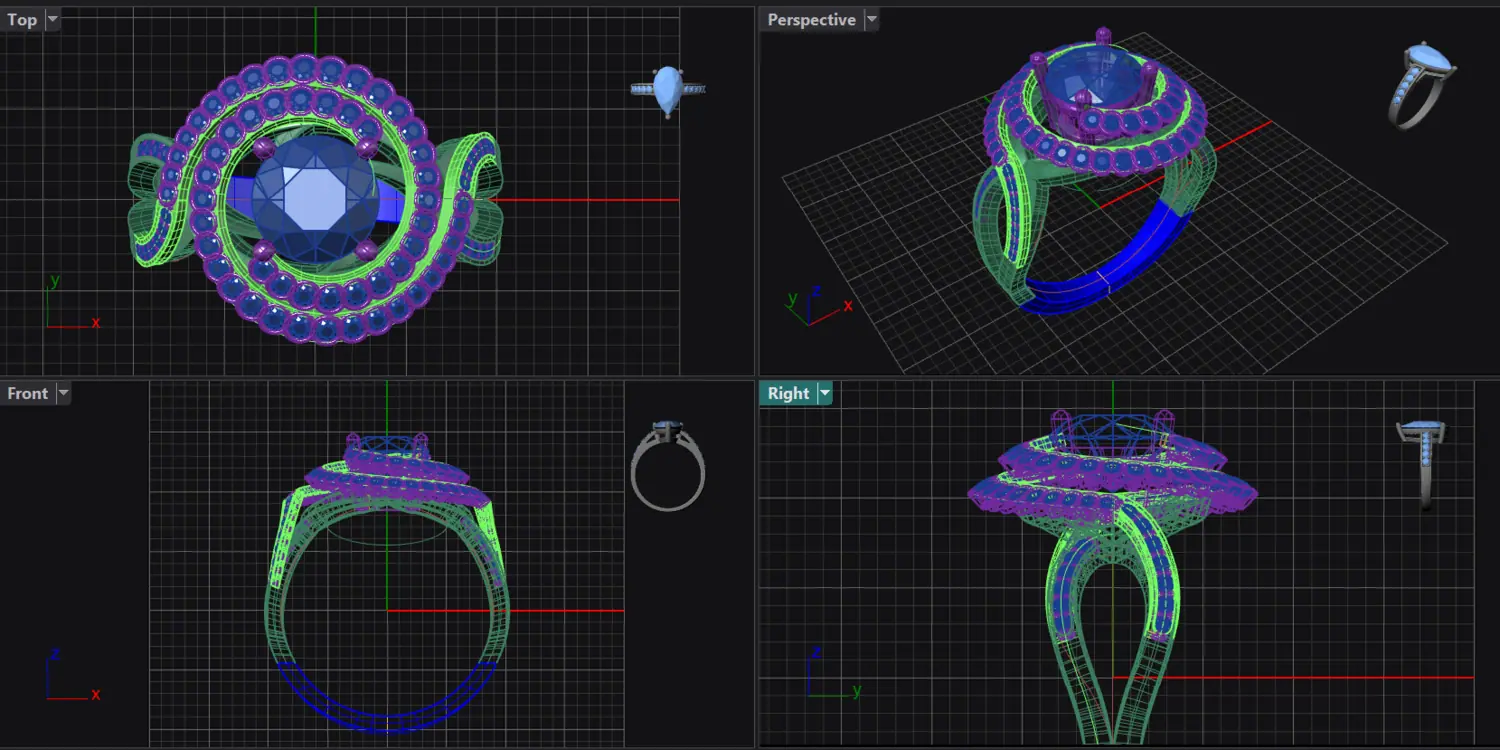Click the XZ axis icon in Front view
Screen dimensions: 1500x750
click(72, 676)
